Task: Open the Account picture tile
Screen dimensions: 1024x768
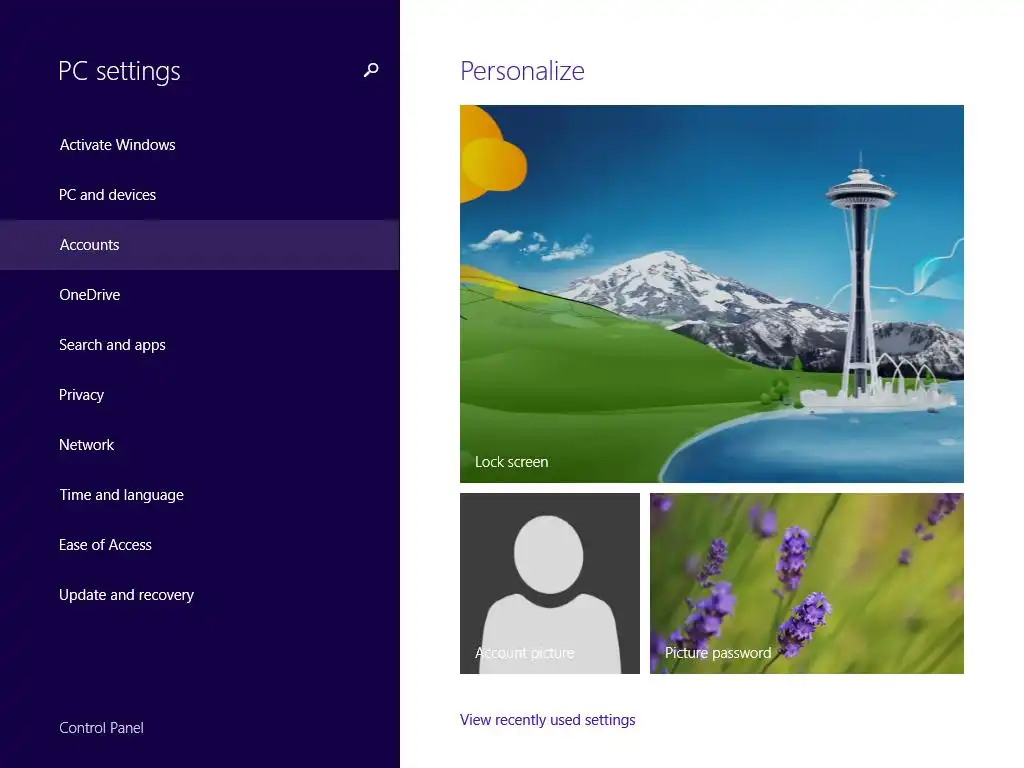Action: point(550,583)
